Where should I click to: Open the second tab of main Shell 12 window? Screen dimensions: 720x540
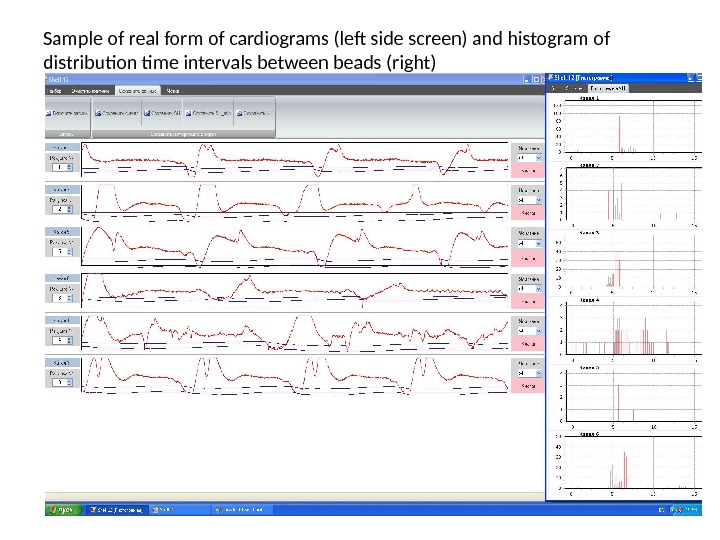coord(90,91)
